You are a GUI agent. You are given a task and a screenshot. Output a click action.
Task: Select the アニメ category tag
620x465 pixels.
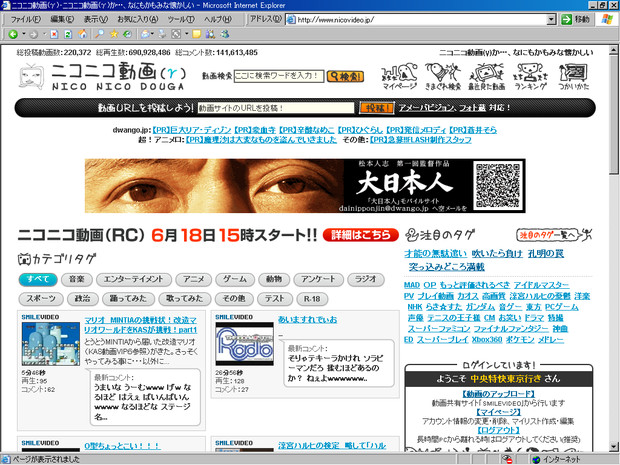click(194, 280)
